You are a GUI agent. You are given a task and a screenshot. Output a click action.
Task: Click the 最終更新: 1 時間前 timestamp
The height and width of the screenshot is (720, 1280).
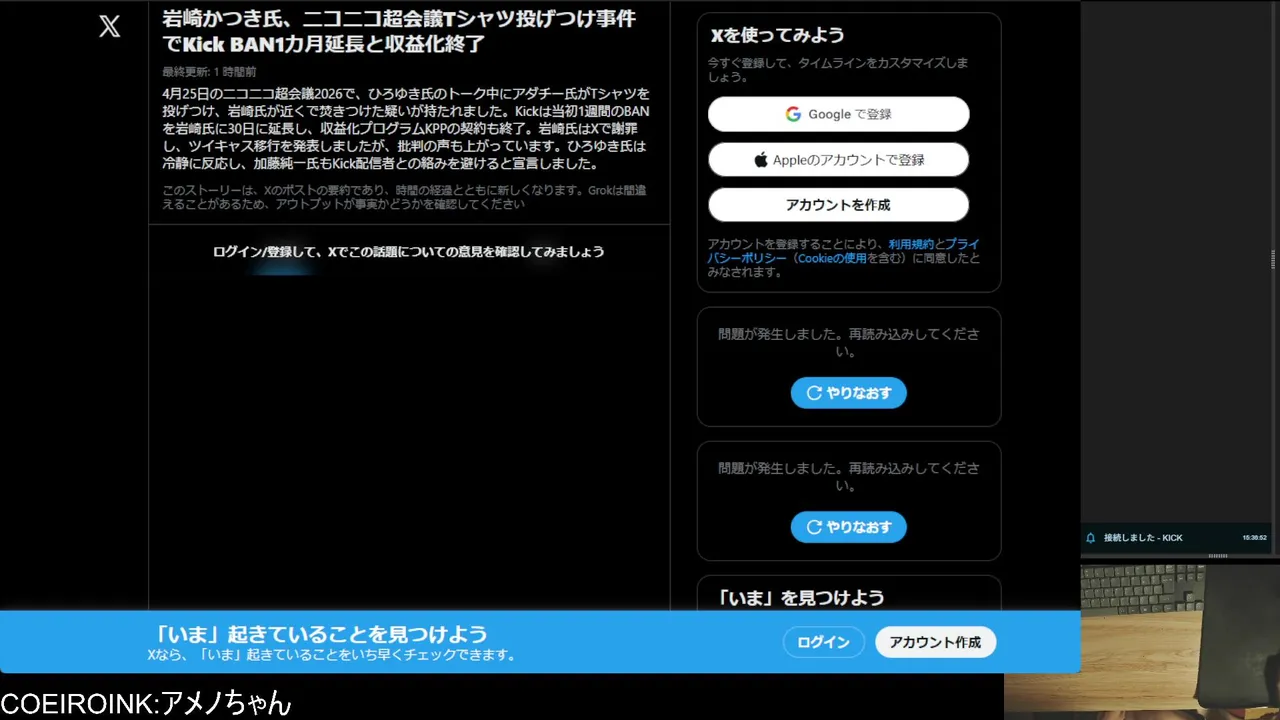click(209, 72)
